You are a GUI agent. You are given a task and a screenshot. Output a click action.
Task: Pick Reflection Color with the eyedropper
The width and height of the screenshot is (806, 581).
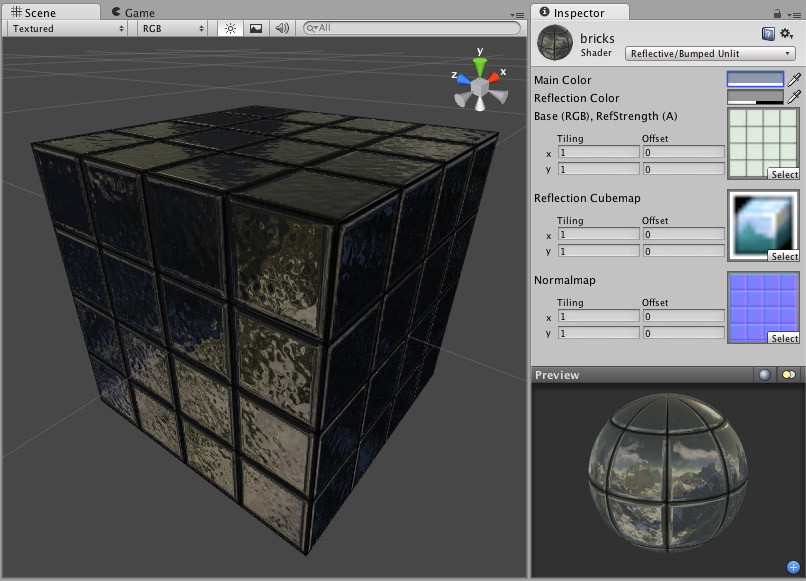pos(794,97)
